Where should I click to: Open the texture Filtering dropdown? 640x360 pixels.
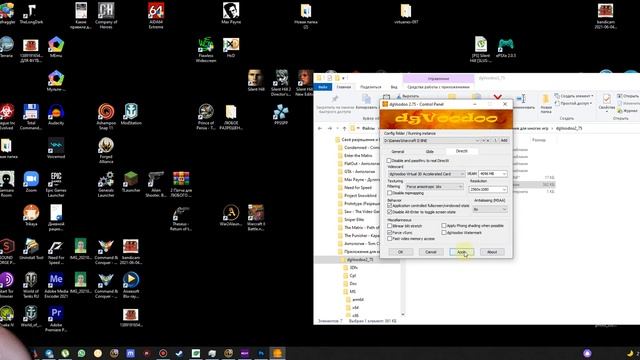[434, 187]
